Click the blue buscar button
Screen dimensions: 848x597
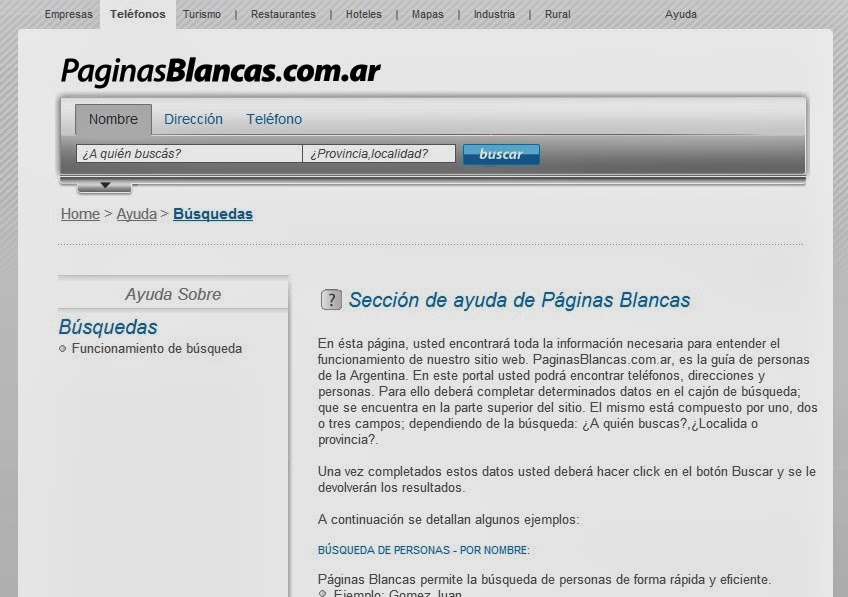(501, 154)
